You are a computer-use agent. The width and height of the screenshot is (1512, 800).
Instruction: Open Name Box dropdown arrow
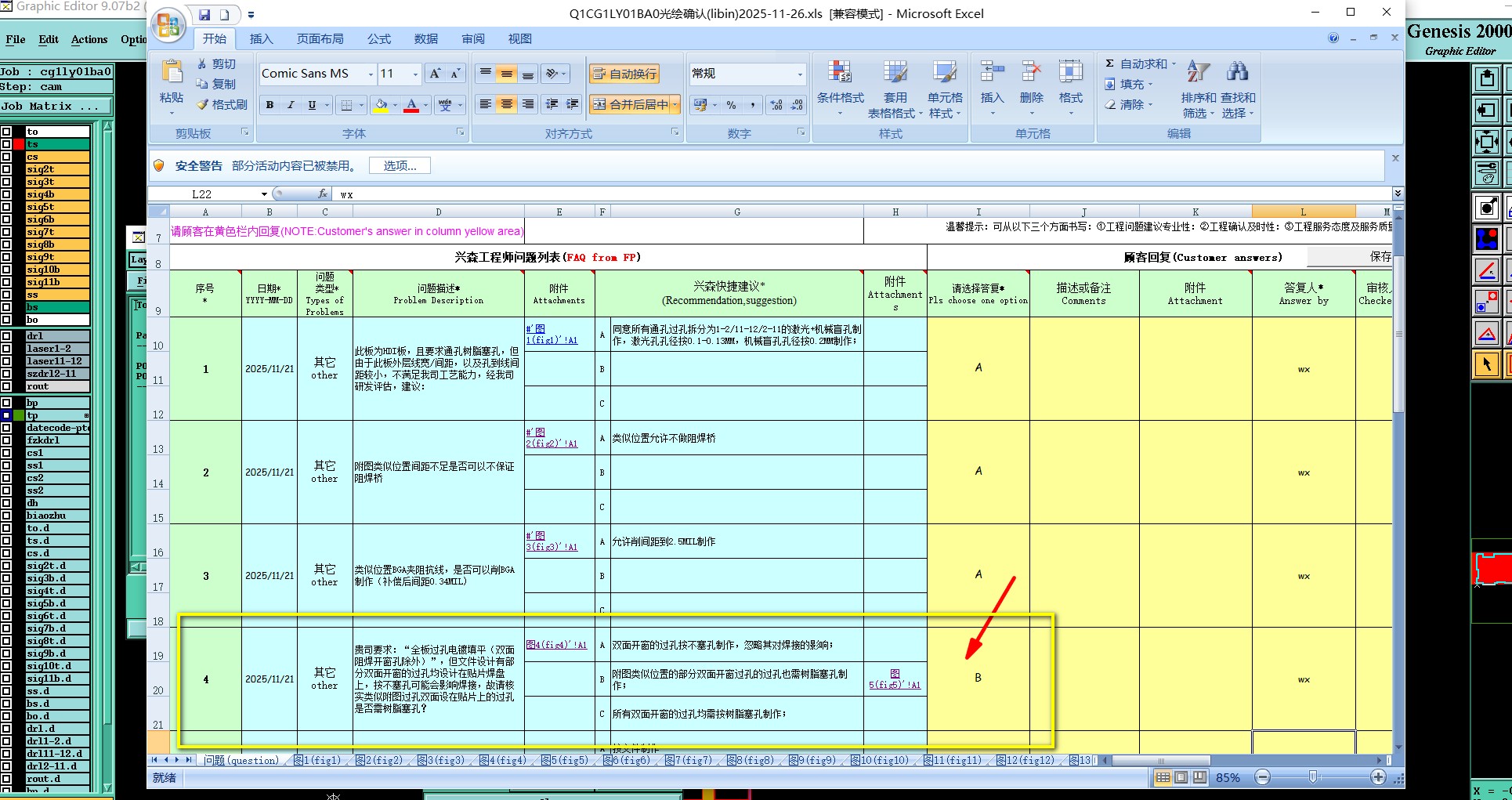tap(264, 194)
